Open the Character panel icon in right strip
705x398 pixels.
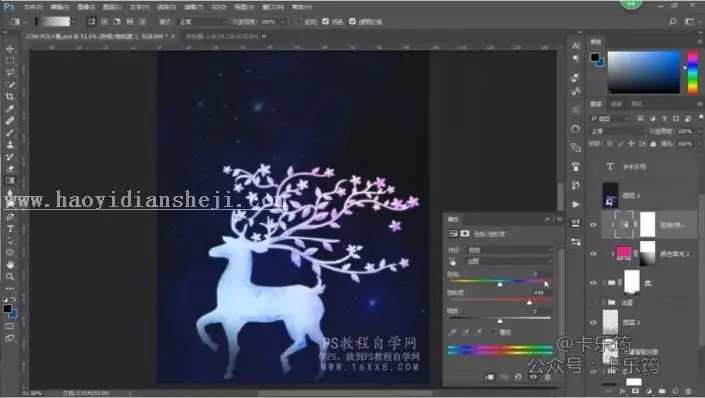click(576, 45)
